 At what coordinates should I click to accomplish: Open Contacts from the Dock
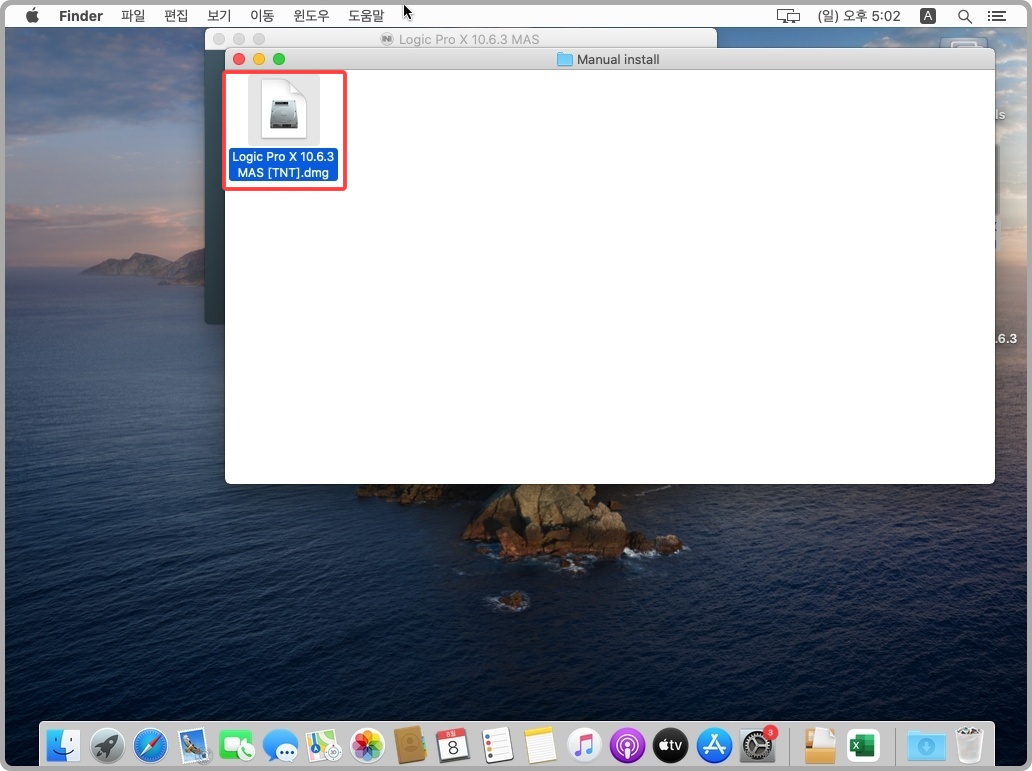(410, 745)
